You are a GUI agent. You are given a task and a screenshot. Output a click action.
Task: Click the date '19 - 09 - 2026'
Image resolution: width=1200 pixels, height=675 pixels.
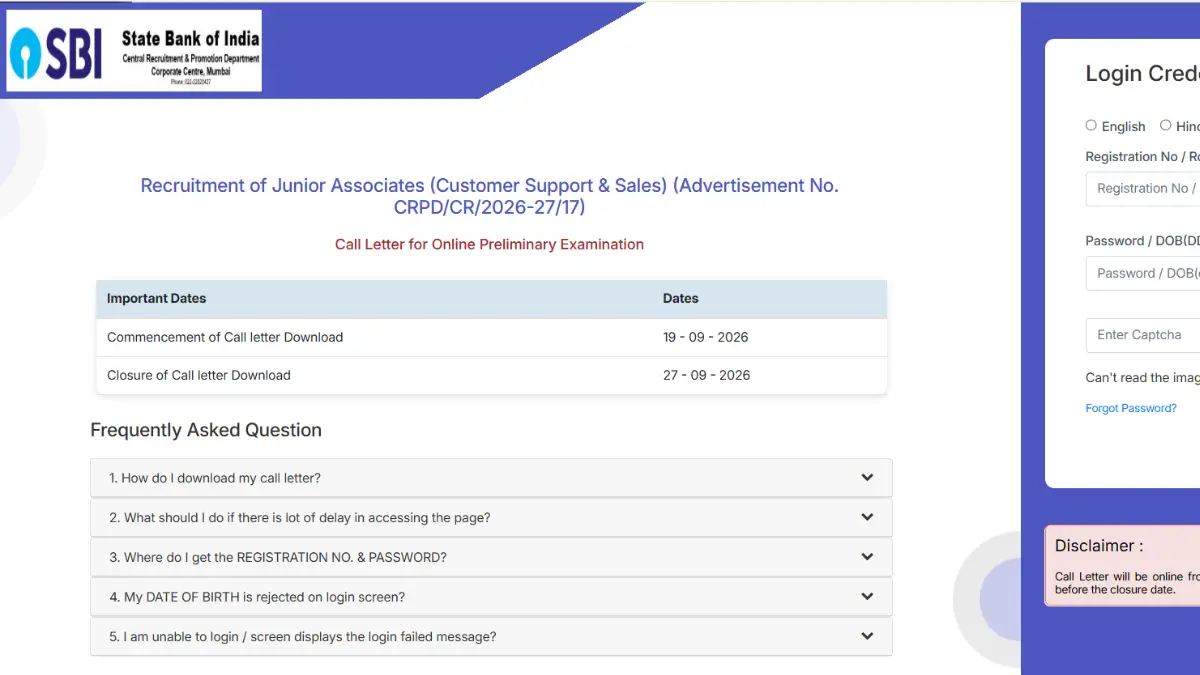pyautogui.click(x=706, y=337)
